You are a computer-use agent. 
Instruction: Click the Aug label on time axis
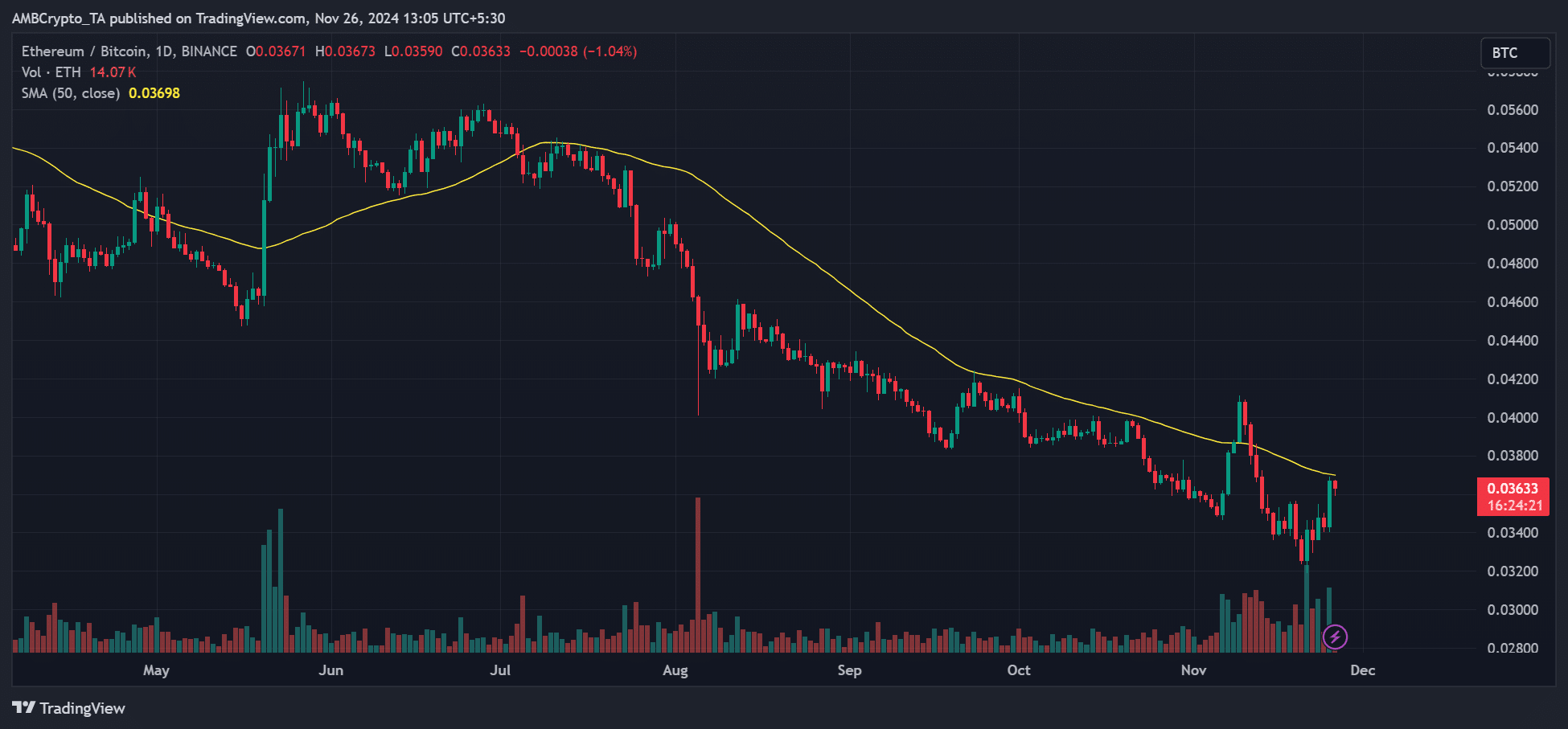675,670
